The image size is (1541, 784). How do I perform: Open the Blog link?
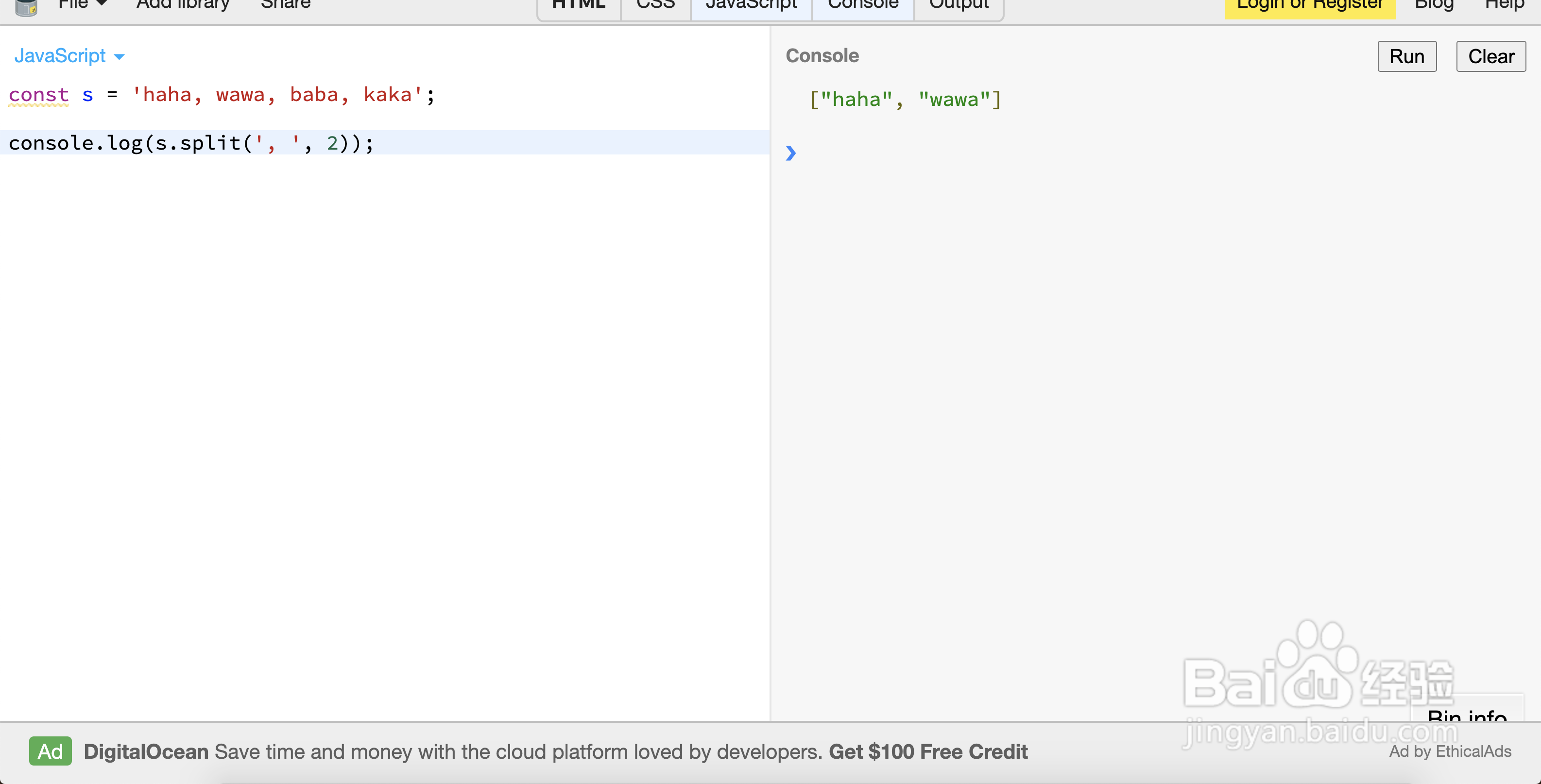pyautogui.click(x=1434, y=5)
